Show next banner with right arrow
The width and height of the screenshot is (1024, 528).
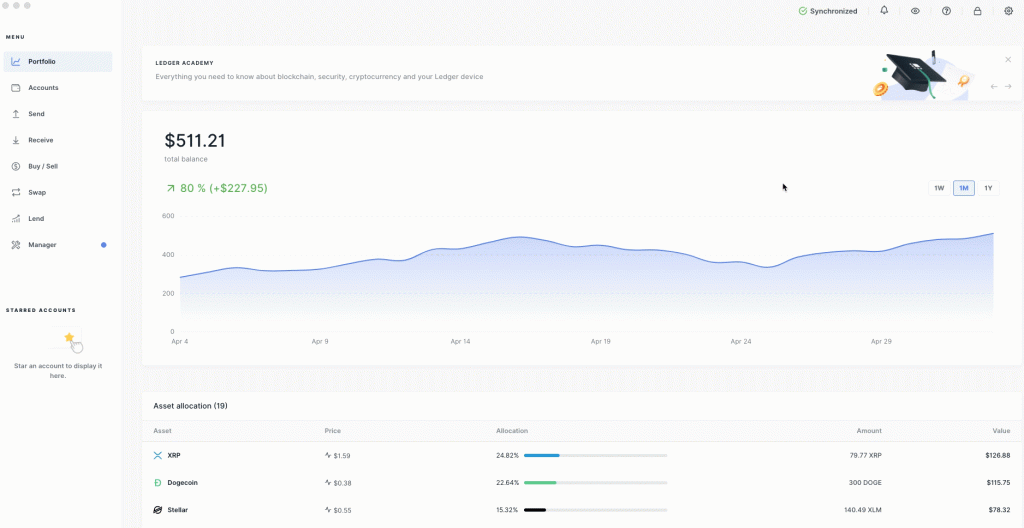click(x=1008, y=86)
